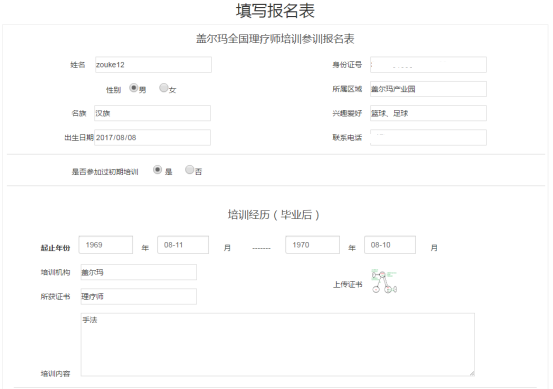Click the 身份证号 input field
Screen dimensions: 553x389
pyautogui.click(x=428, y=65)
